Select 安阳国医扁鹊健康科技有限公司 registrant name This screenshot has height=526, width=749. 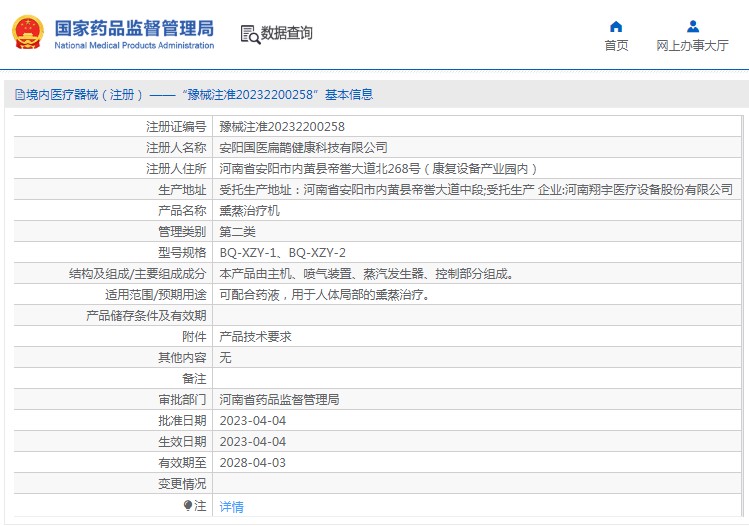(x=303, y=148)
